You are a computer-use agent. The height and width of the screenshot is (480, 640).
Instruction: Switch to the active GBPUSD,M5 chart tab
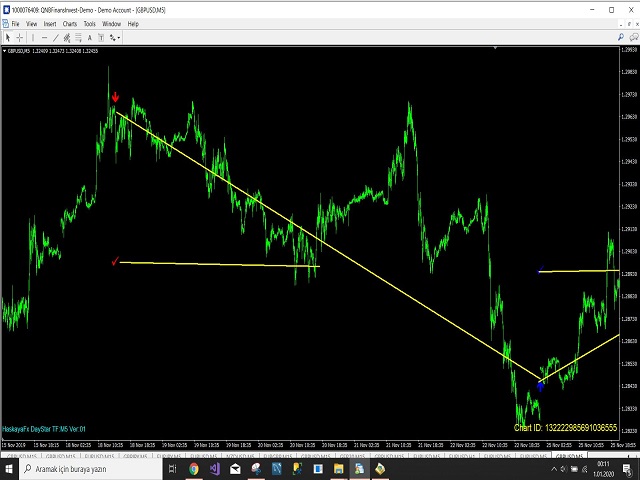click(569, 456)
